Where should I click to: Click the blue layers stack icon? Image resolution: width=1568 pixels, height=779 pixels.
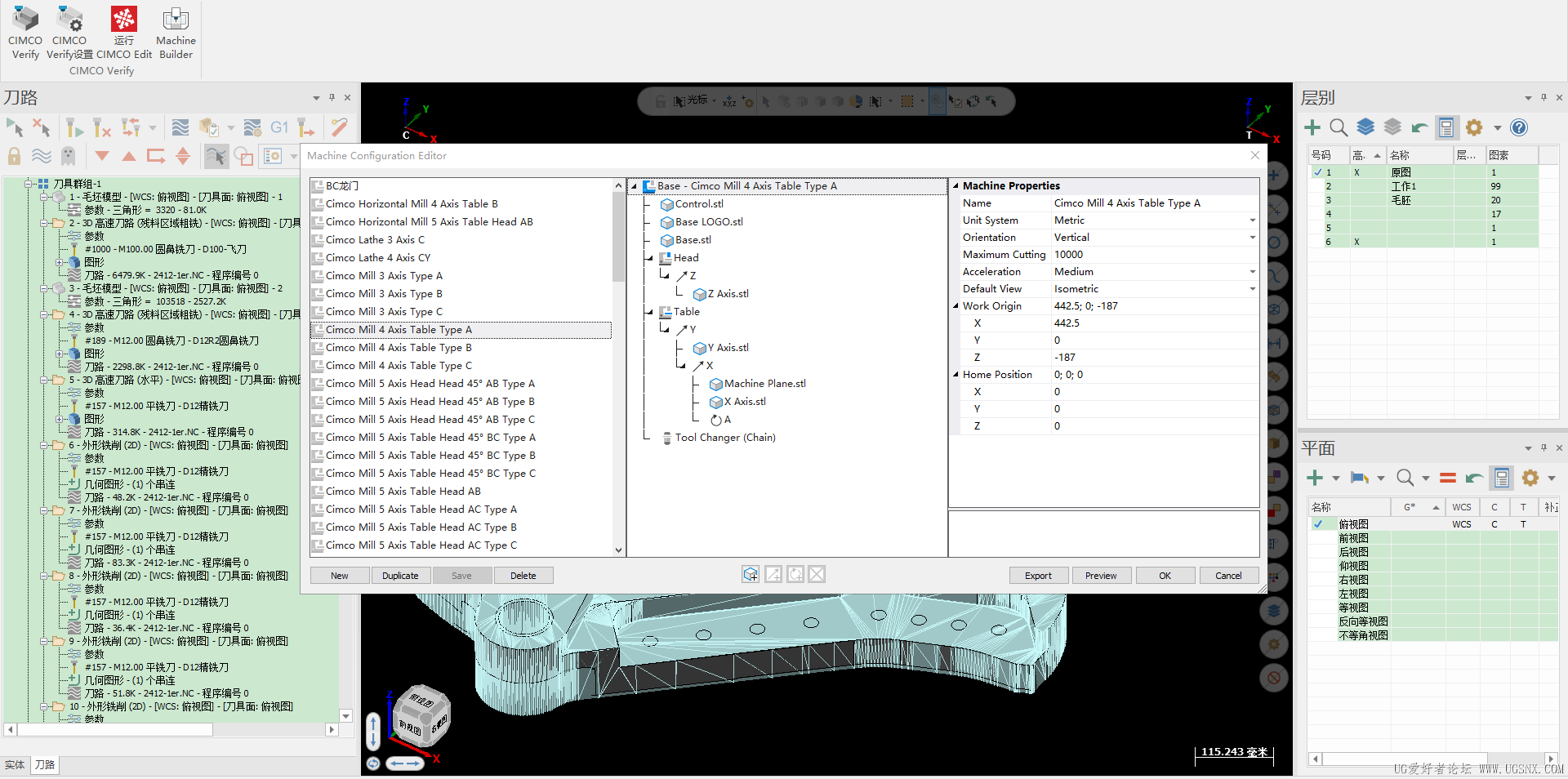pos(1365,127)
